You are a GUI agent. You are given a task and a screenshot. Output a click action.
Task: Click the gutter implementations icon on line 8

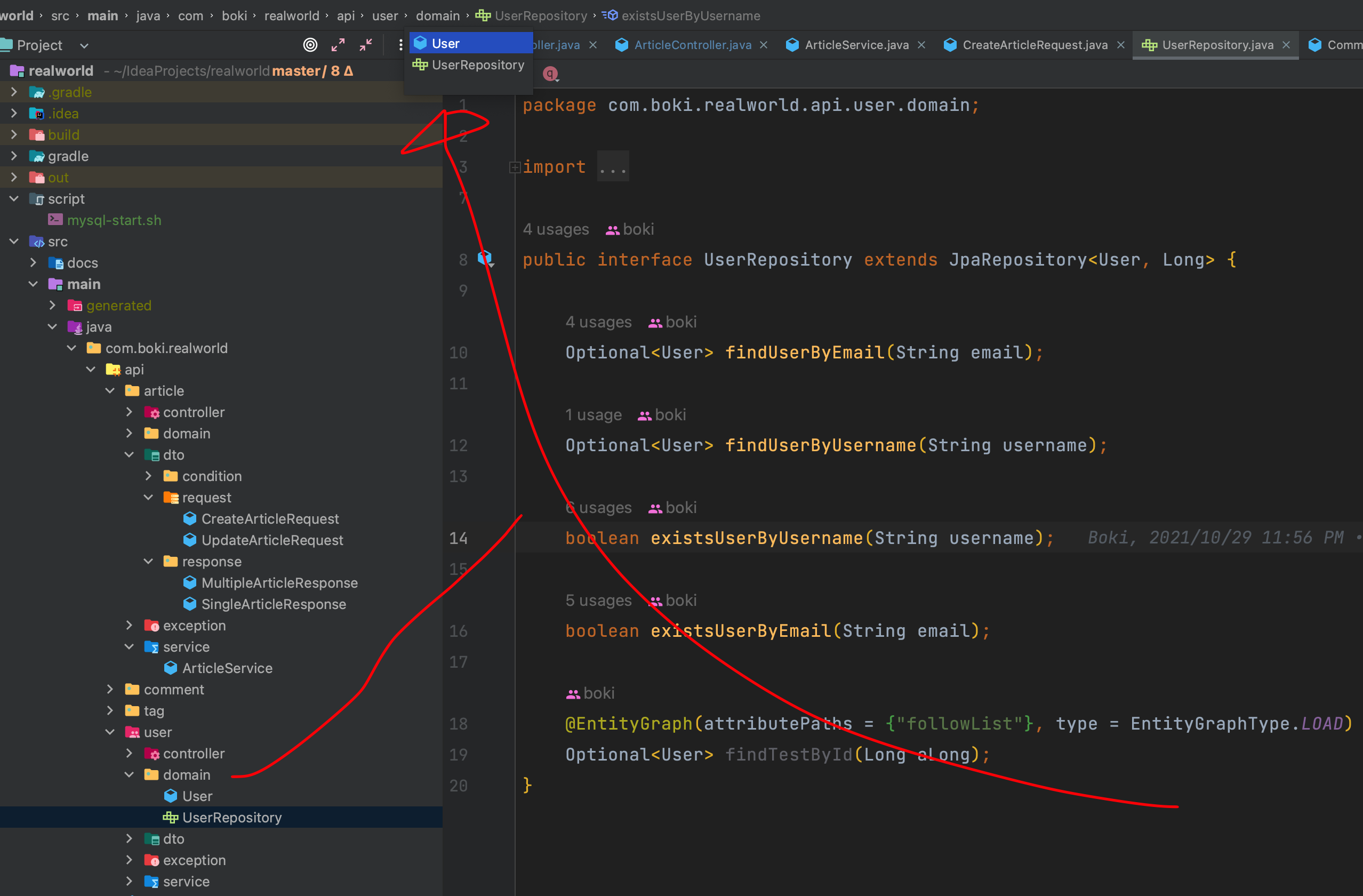click(486, 258)
